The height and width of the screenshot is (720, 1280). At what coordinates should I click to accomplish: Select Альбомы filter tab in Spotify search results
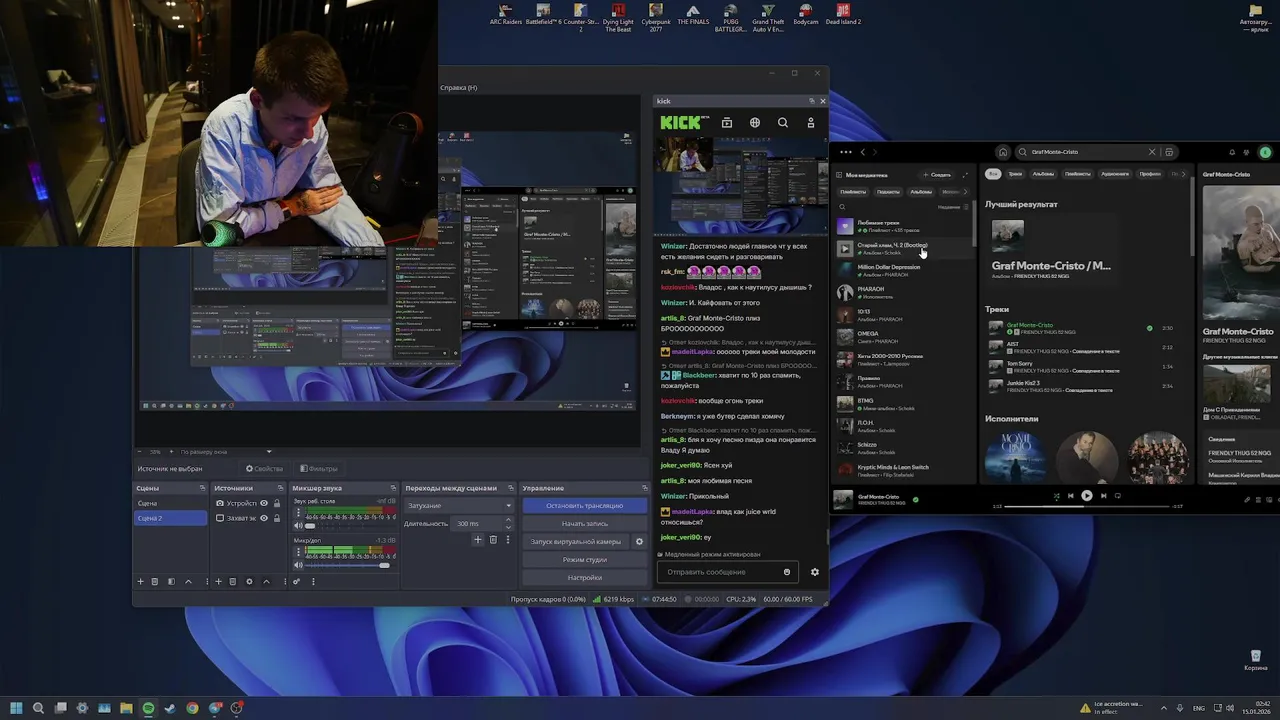[1043, 174]
